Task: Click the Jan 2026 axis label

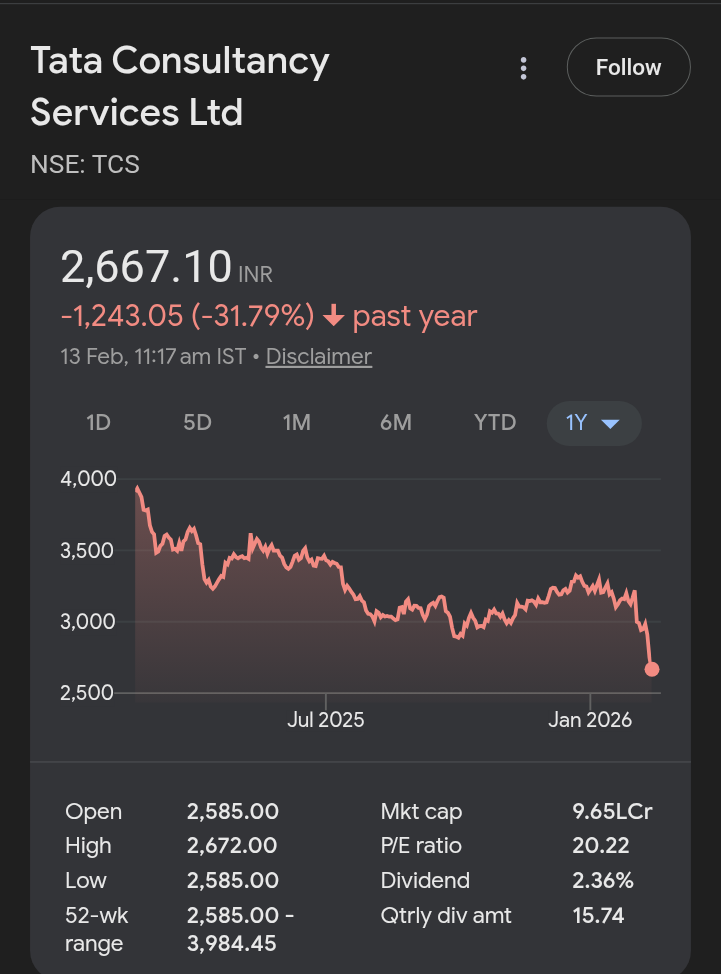Action: (x=590, y=720)
